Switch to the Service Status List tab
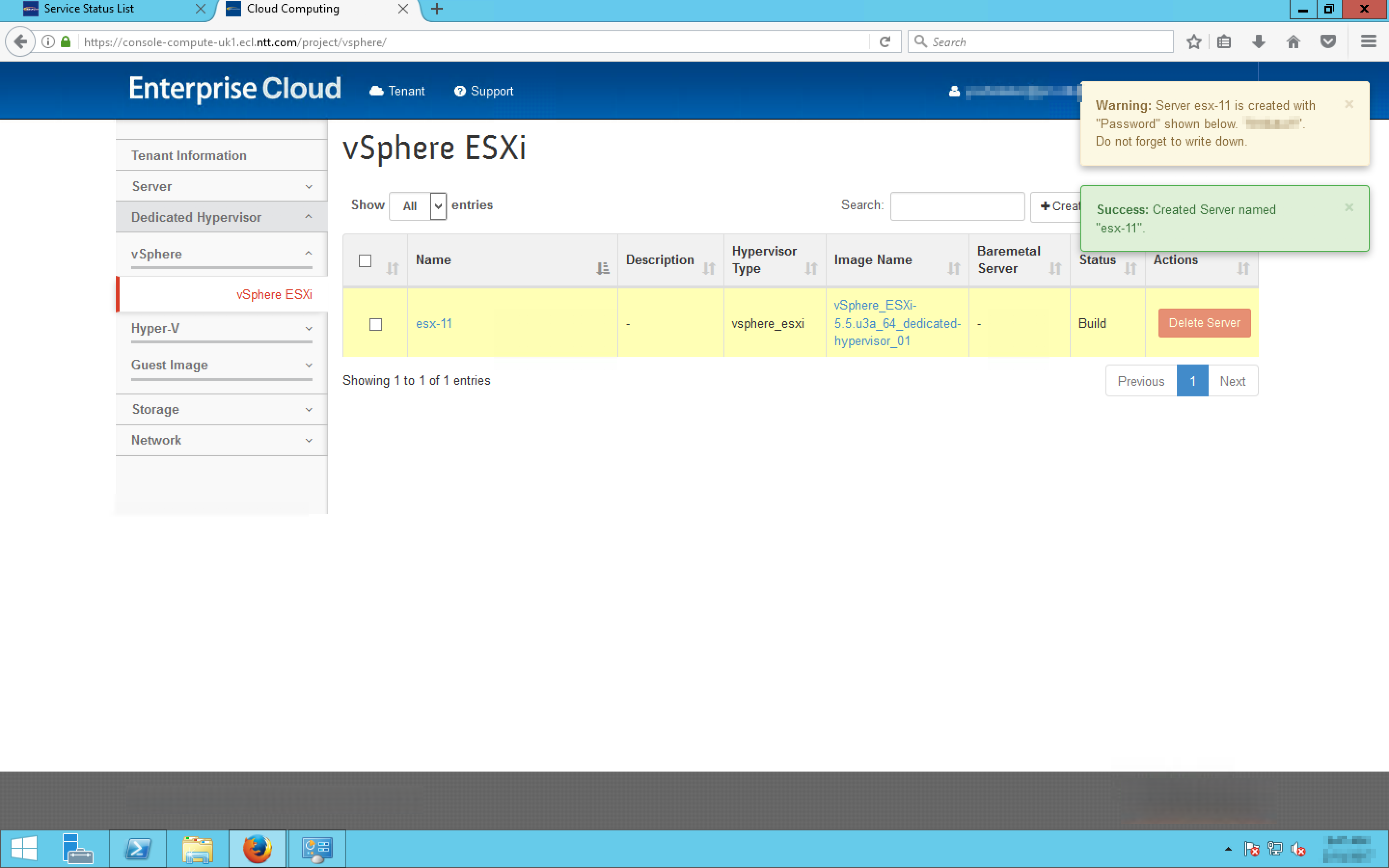The width and height of the screenshot is (1389, 868). click(89, 9)
